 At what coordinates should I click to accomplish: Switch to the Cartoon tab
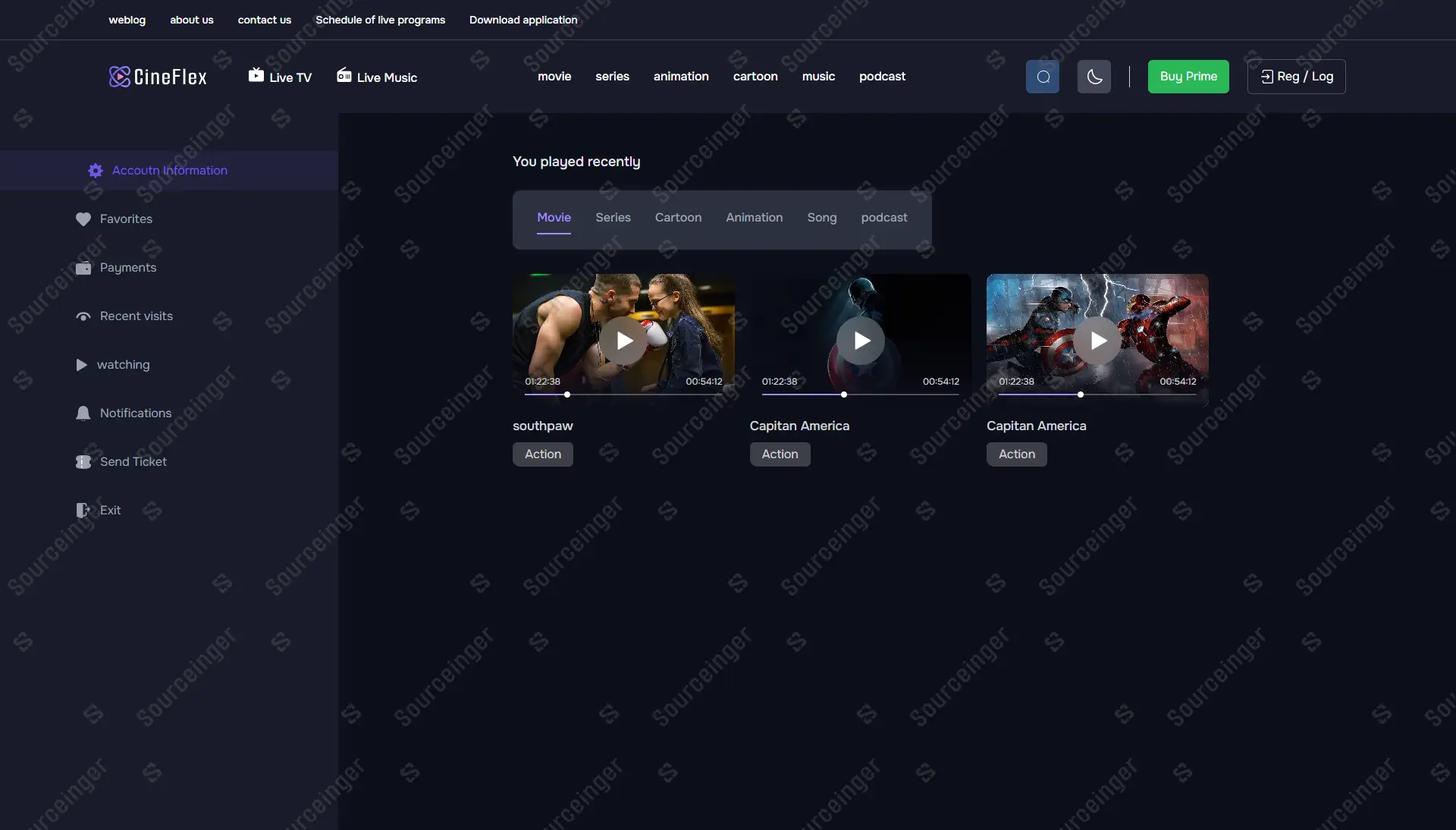coord(678,218)
